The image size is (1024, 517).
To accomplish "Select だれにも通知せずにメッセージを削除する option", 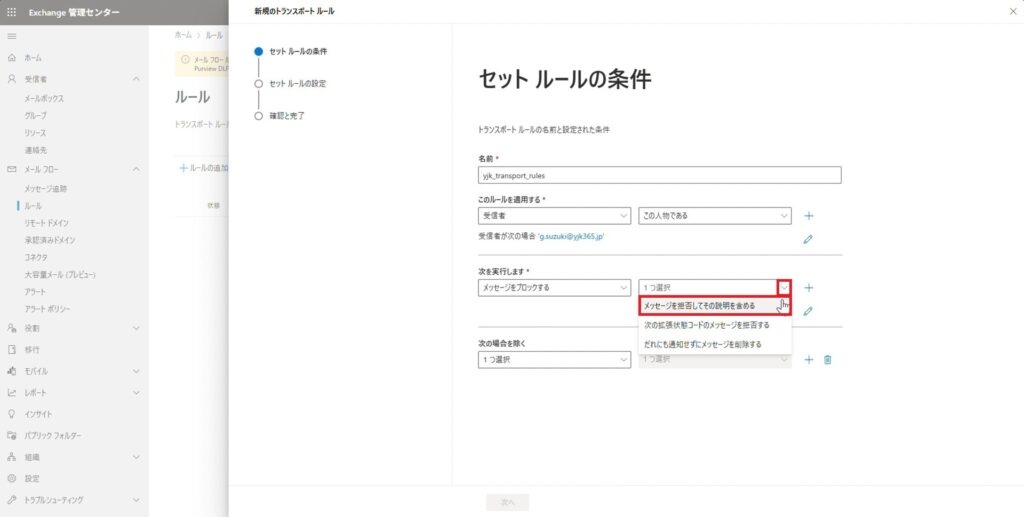I will (715, 344).
